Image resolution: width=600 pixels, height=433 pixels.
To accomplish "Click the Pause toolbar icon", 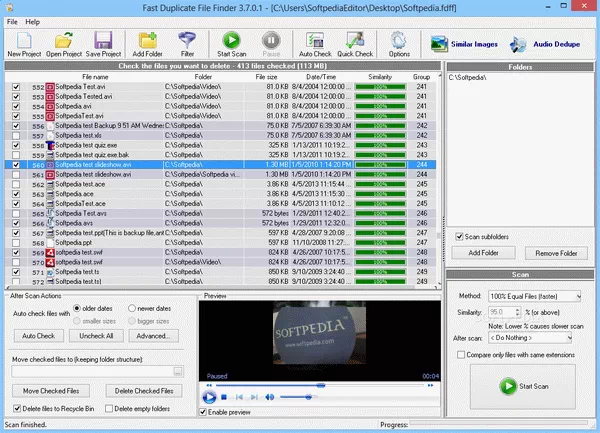I will click(x=271, y=44).
